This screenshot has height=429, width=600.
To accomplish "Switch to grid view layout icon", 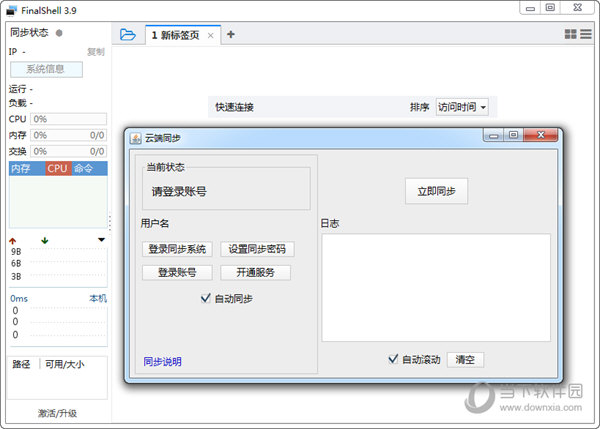I will point(571,34).
